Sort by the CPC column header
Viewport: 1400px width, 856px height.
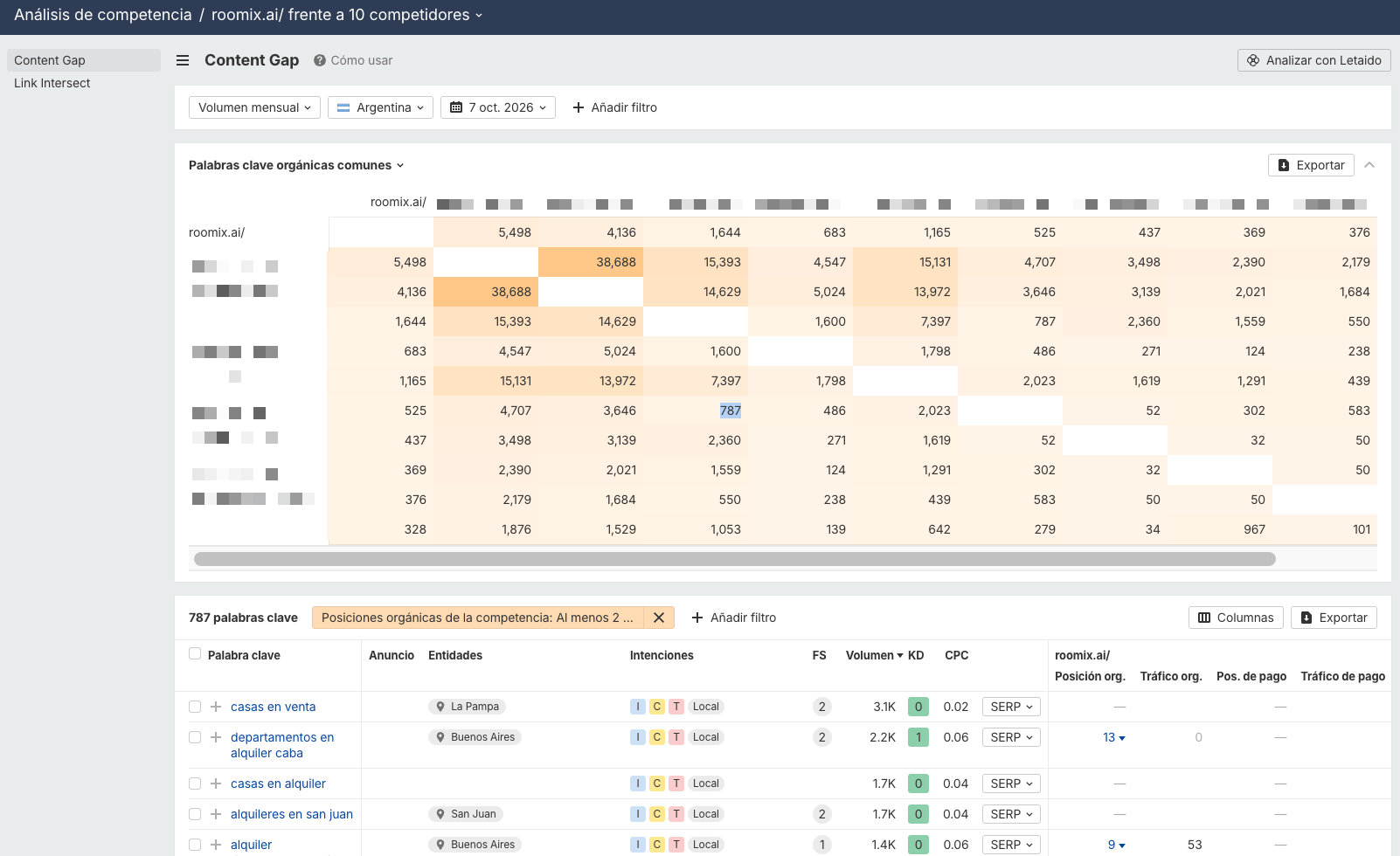click(956, 655)
